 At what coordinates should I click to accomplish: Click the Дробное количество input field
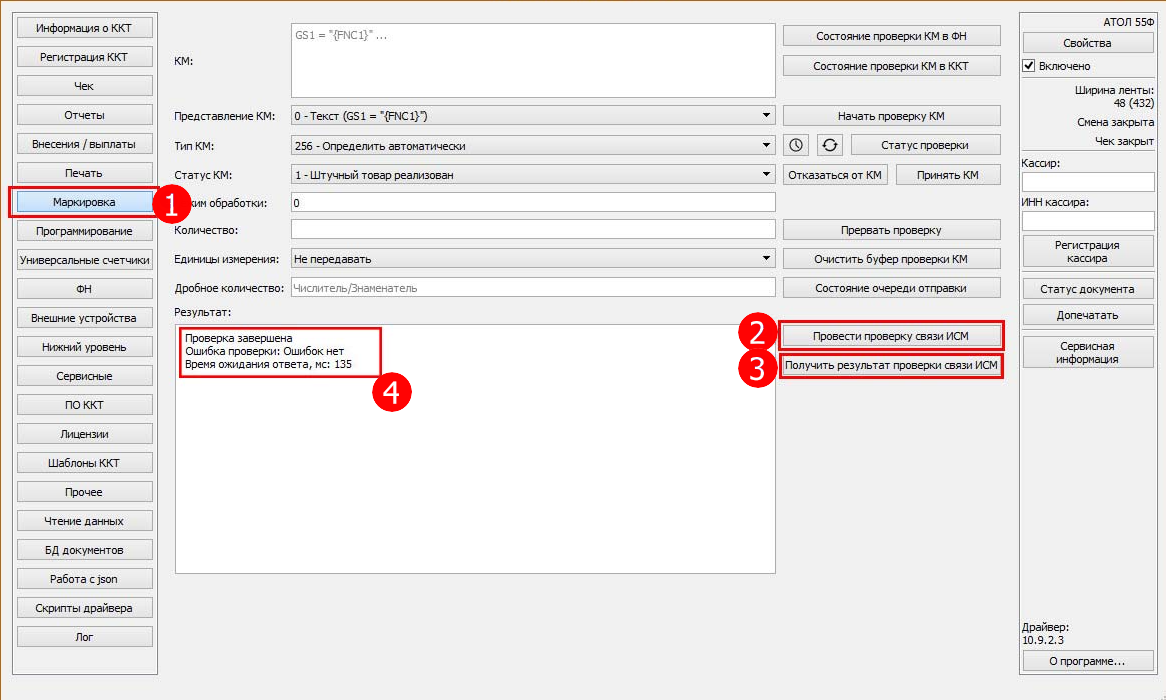pyautogui.click(x=533, y=288)
